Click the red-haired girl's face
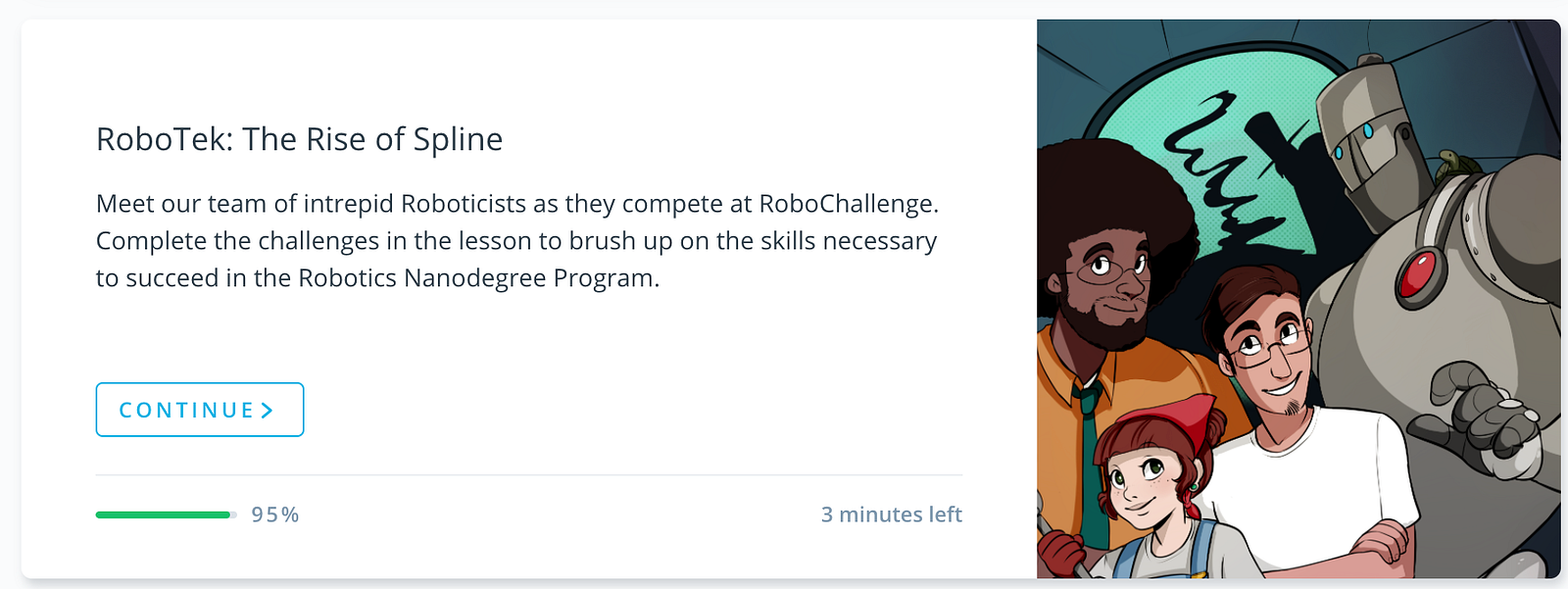This screenshot has width=1568, height=589. point(1142,485)
